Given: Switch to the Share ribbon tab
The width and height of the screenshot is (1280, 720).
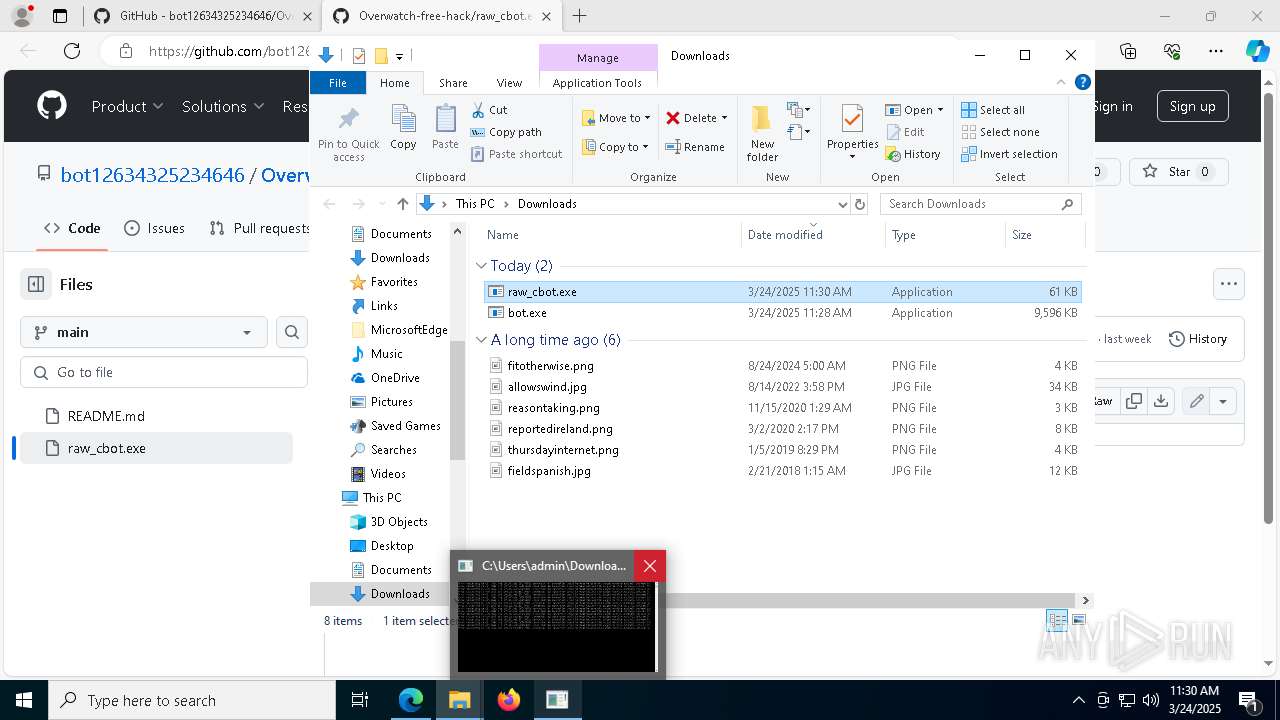Looking at the screenshot, I should 453,83.
